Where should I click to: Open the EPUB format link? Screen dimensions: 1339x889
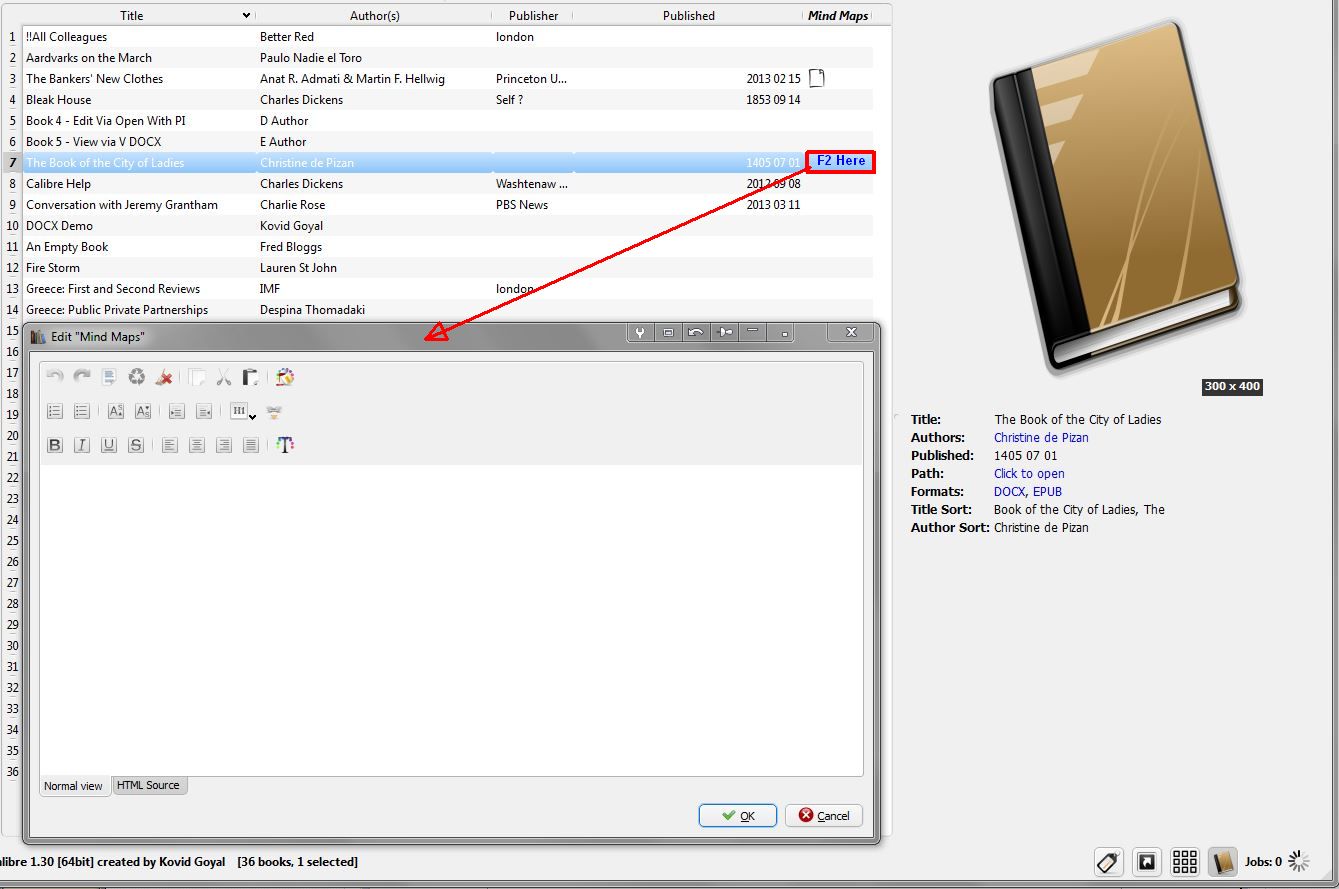tap(1047, 492)
